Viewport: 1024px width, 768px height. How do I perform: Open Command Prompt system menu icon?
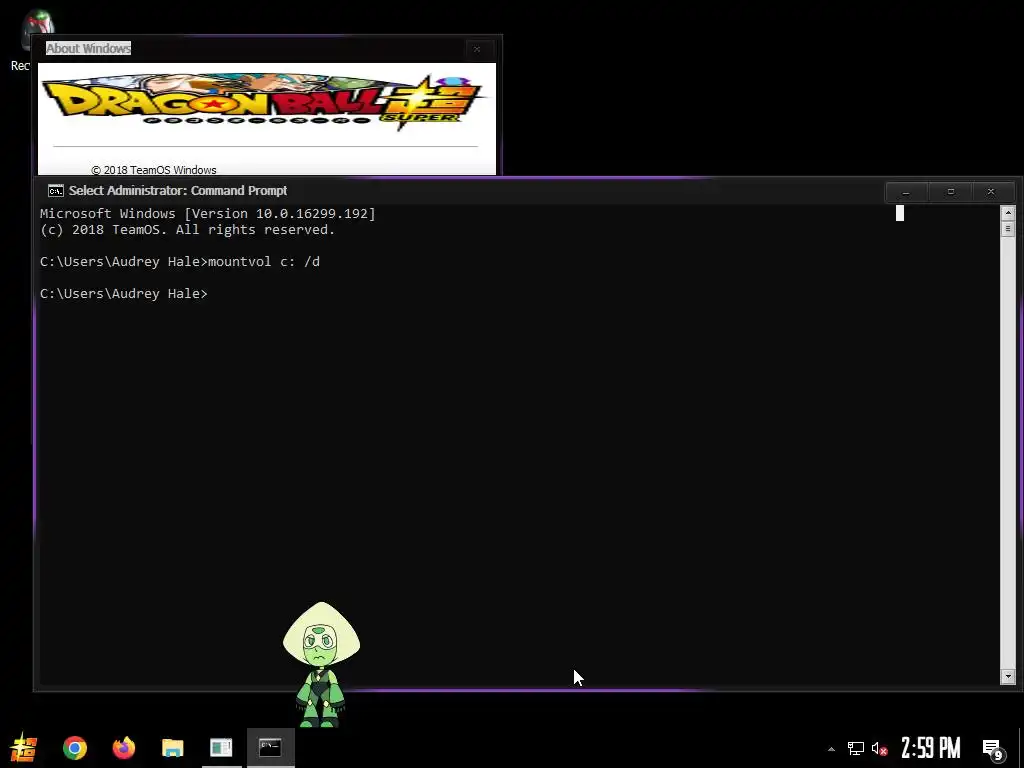click(56, 191)
